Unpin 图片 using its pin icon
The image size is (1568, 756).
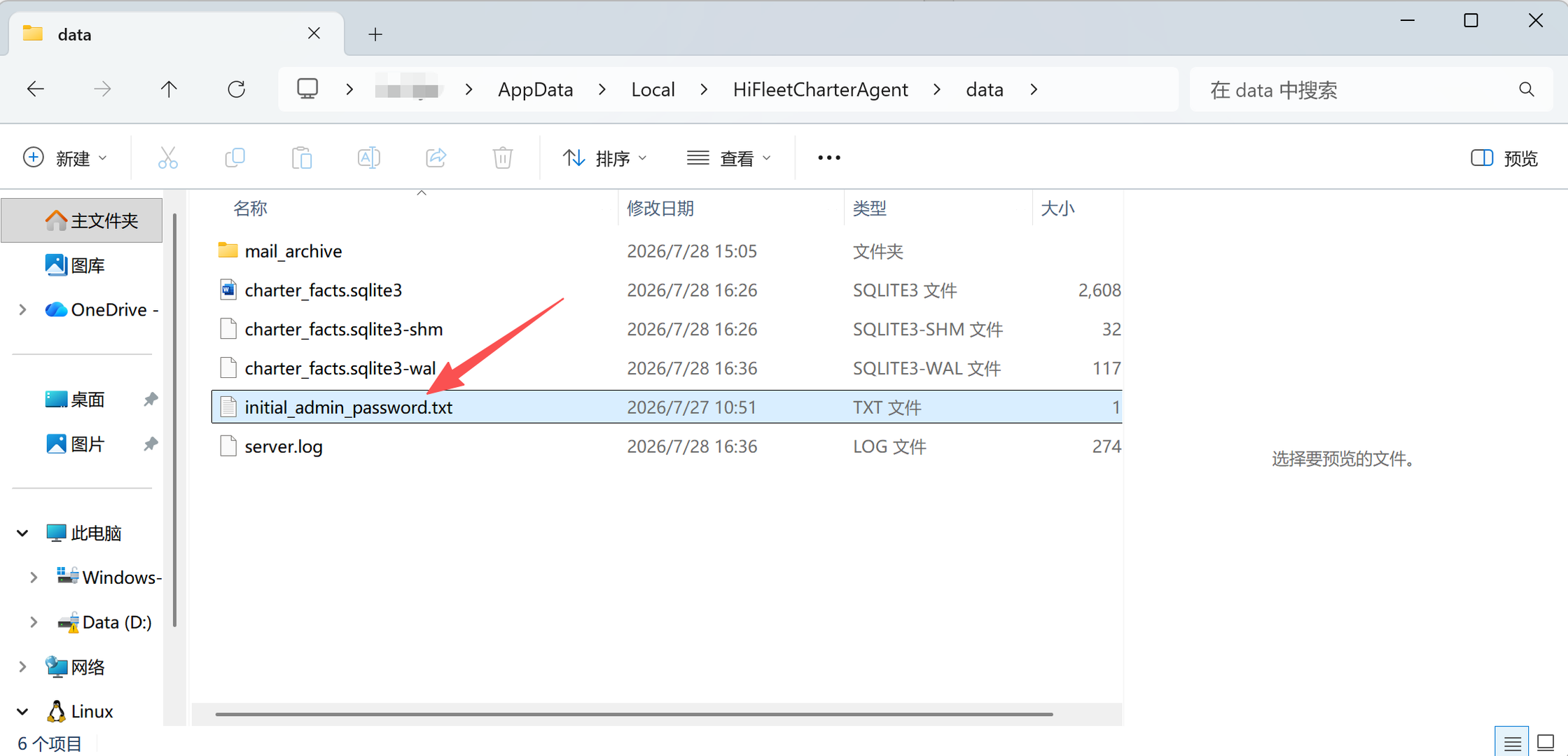point(151,444)
